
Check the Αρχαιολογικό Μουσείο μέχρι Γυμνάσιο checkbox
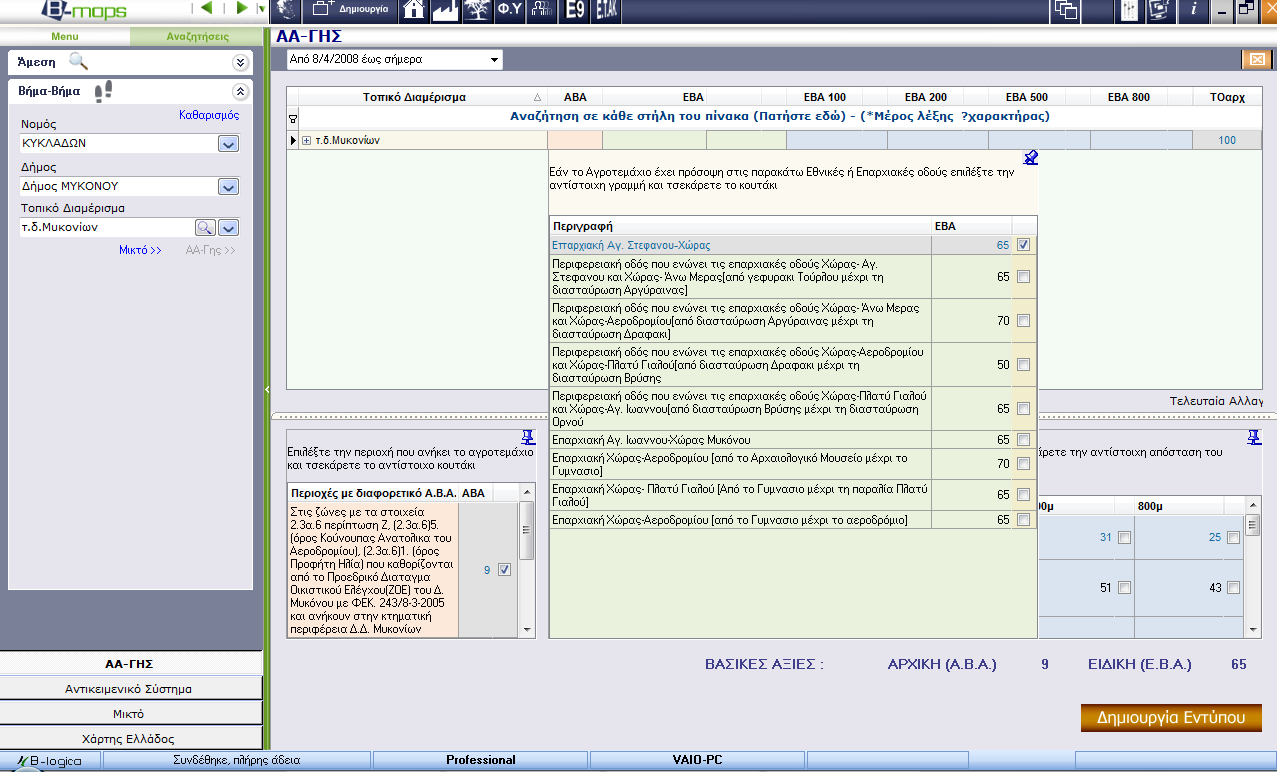click(1023, 464)
